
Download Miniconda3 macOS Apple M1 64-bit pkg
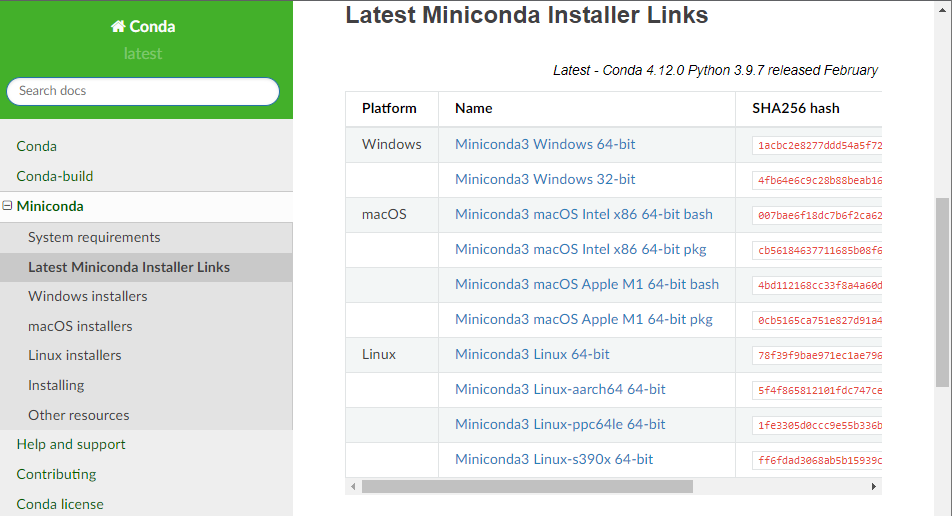584,319
